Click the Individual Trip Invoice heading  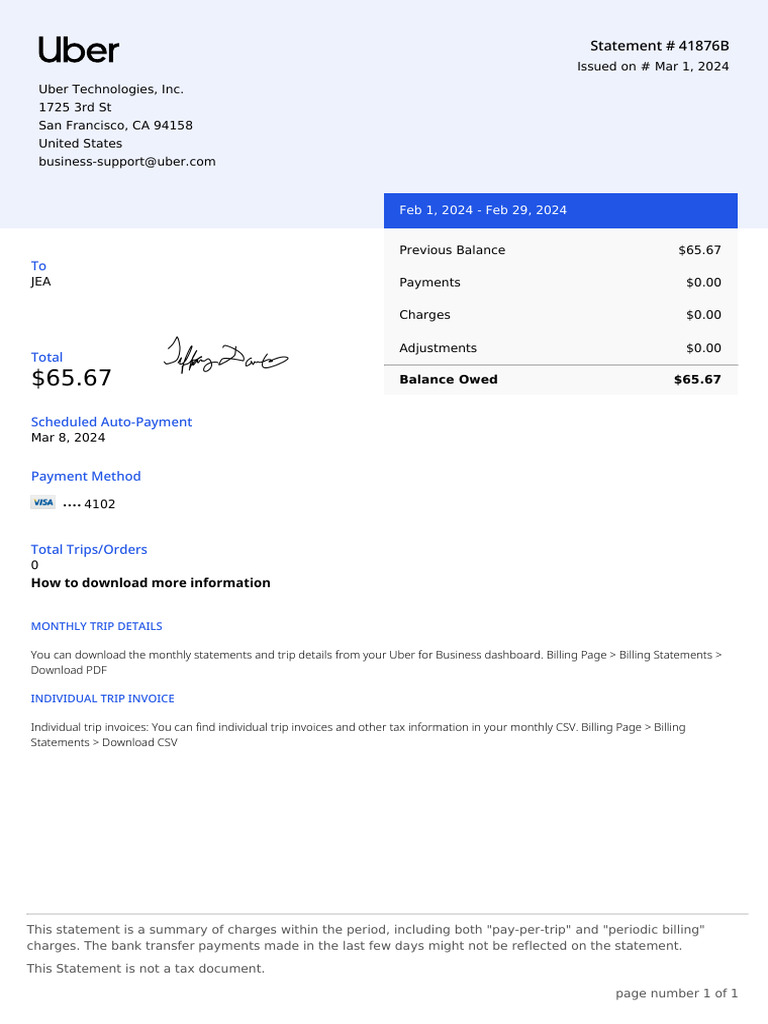pyautogui.click(x=102, y=698)
